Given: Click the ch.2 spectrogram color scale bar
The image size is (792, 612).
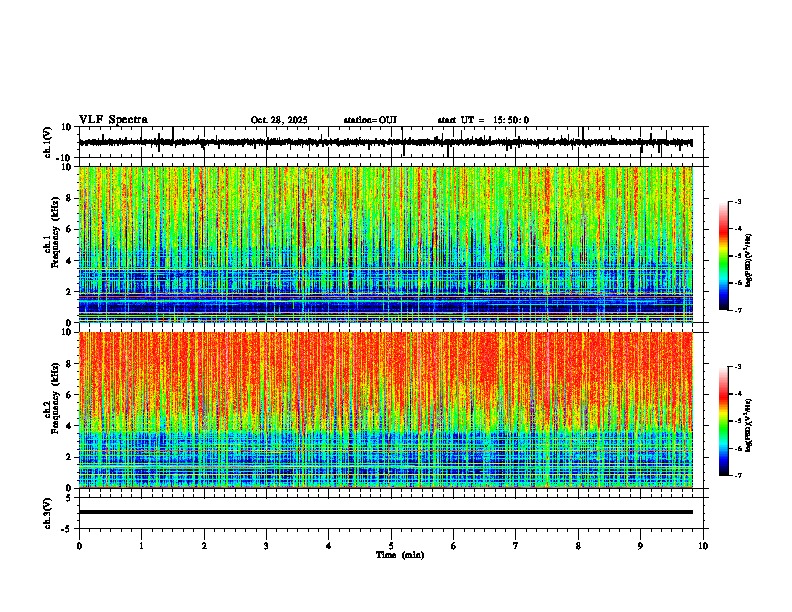Looking at the screenshot, I should pos(724,421).
